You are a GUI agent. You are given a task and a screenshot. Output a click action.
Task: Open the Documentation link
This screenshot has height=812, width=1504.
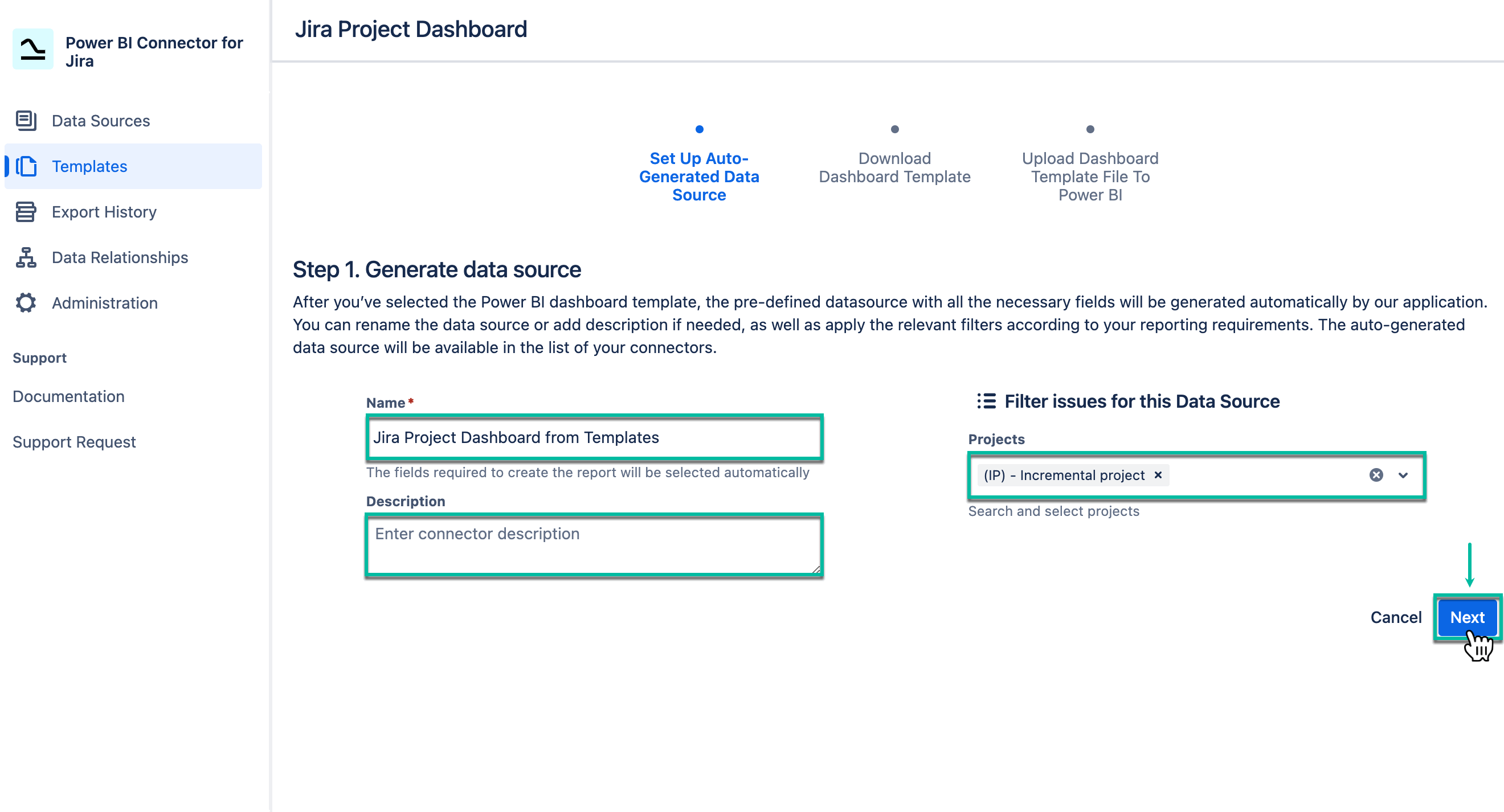click(68, 396)
